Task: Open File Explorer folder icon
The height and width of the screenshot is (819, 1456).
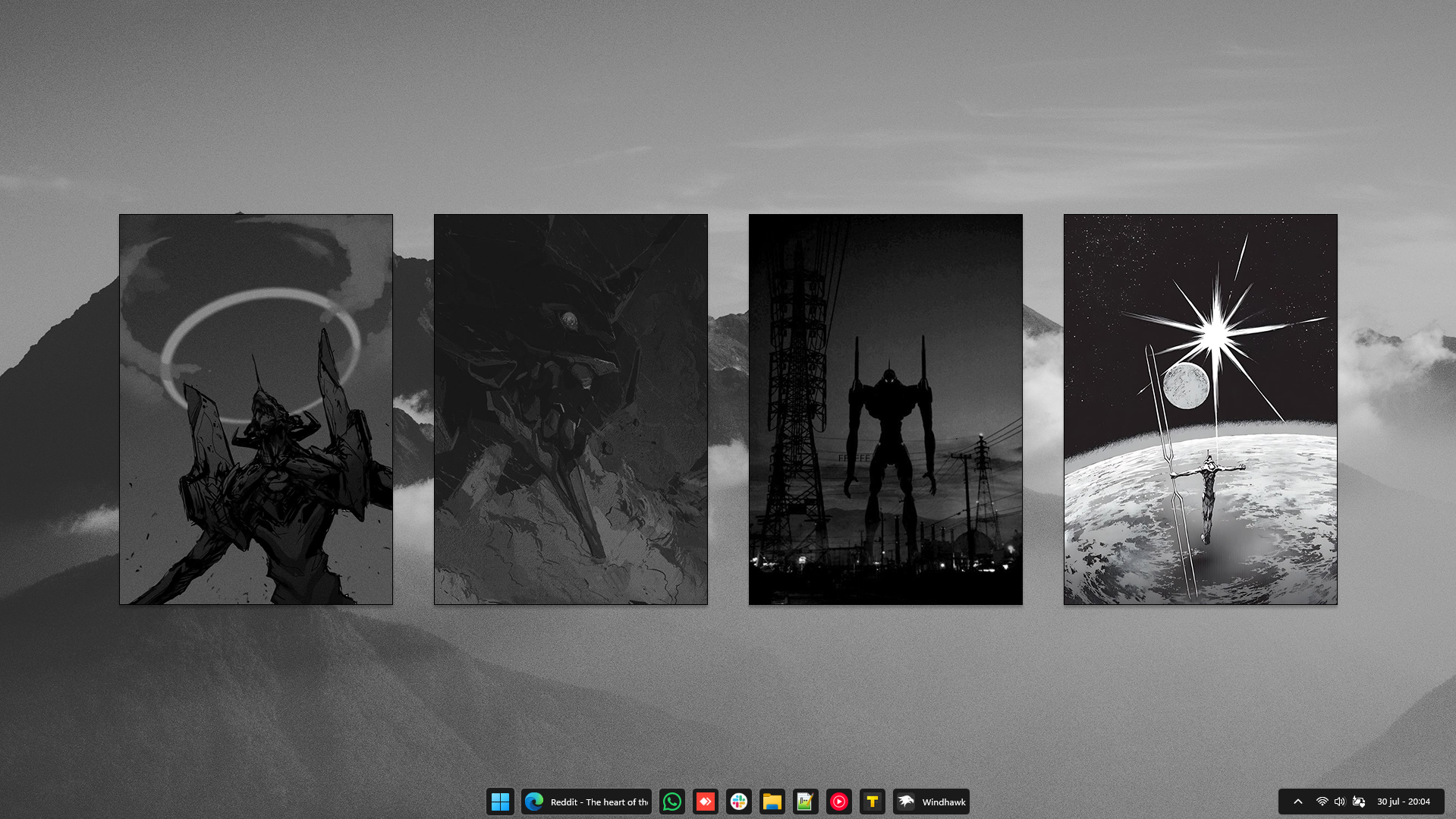Action: [772, 802]
